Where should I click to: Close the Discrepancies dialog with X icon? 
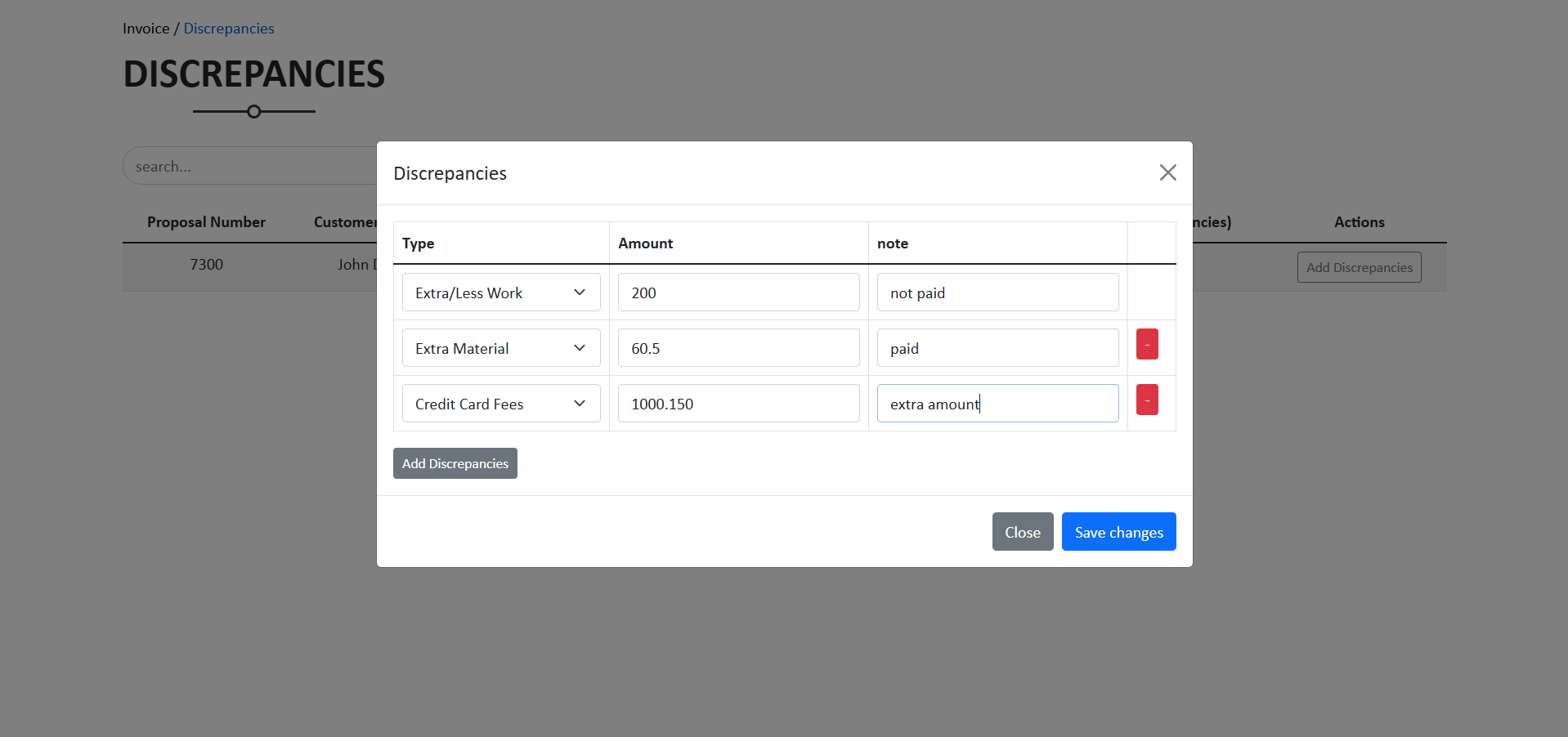(x=1167, y=172)
